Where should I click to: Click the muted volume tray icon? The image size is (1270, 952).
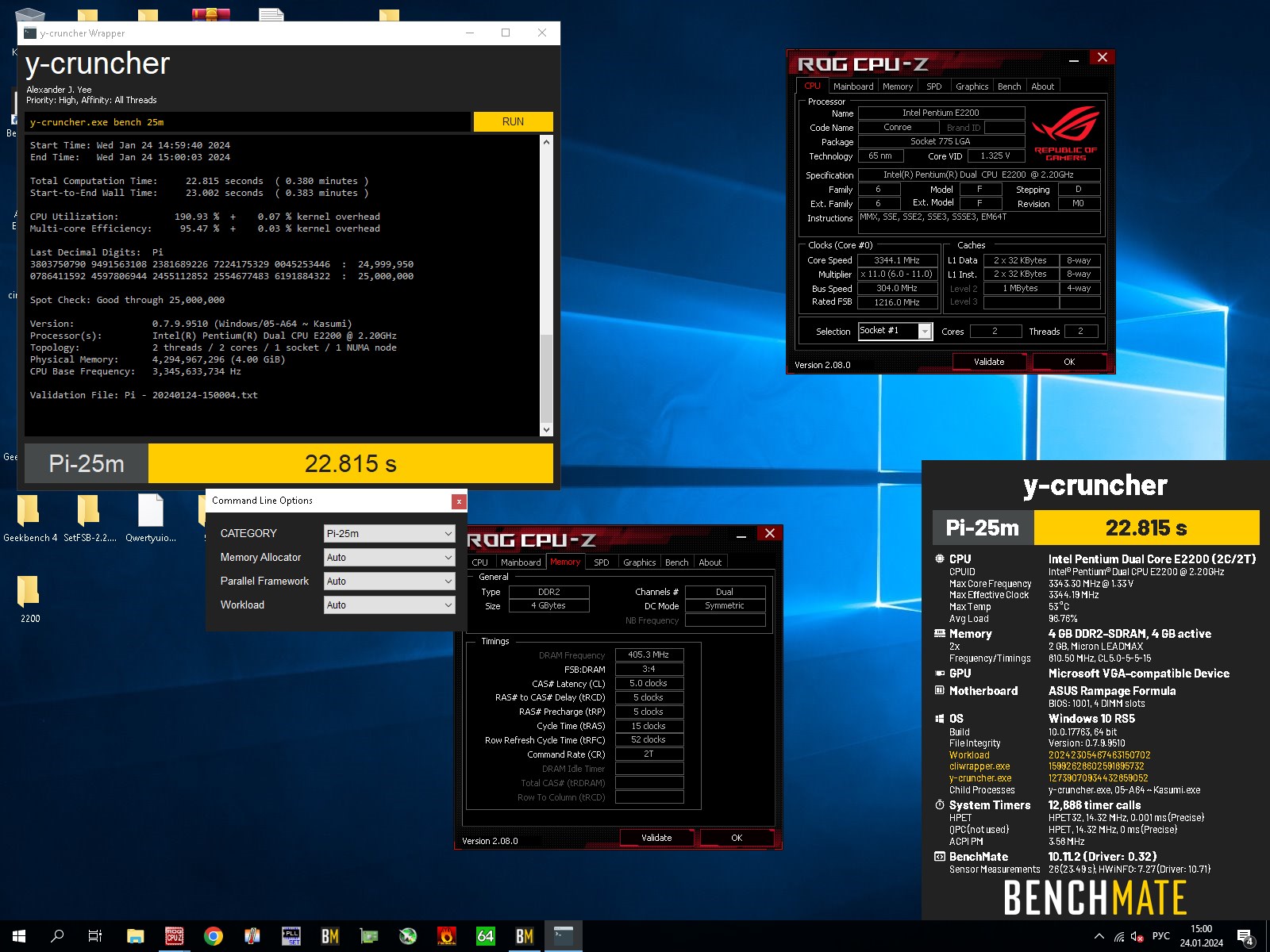pos(1137,937)
